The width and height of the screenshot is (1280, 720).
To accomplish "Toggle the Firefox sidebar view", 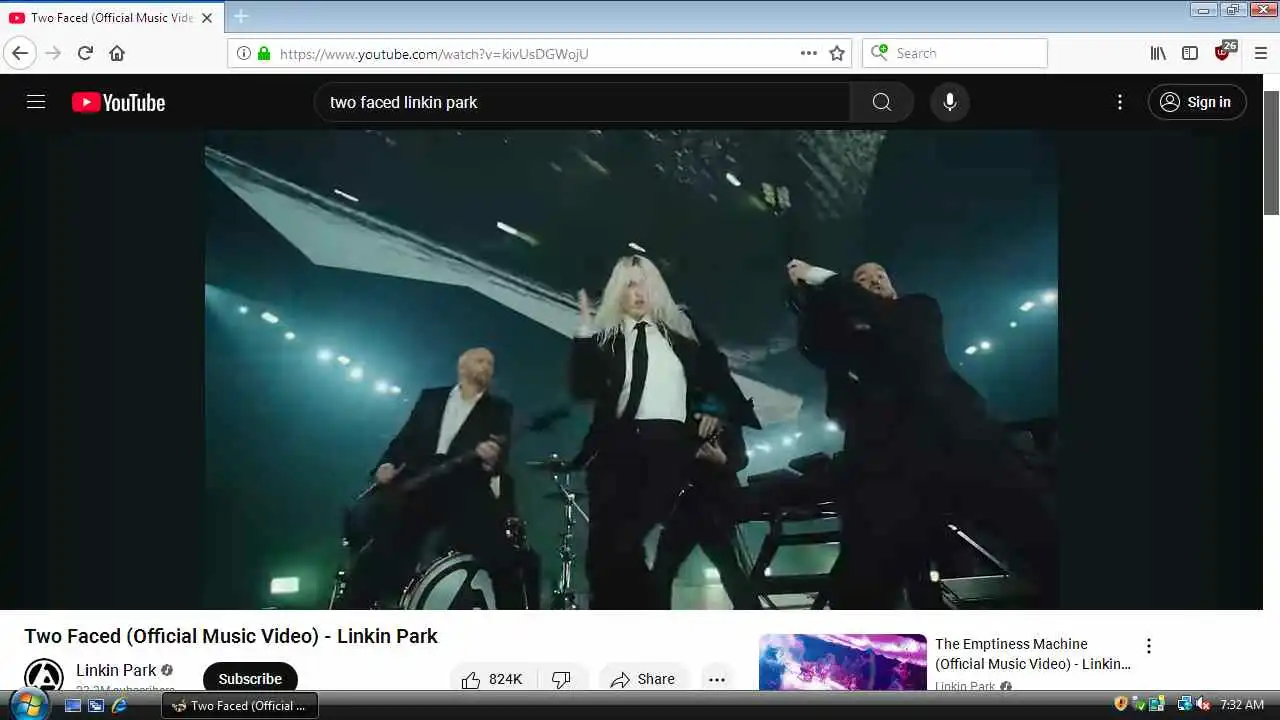I will [x=1190, y=53].
